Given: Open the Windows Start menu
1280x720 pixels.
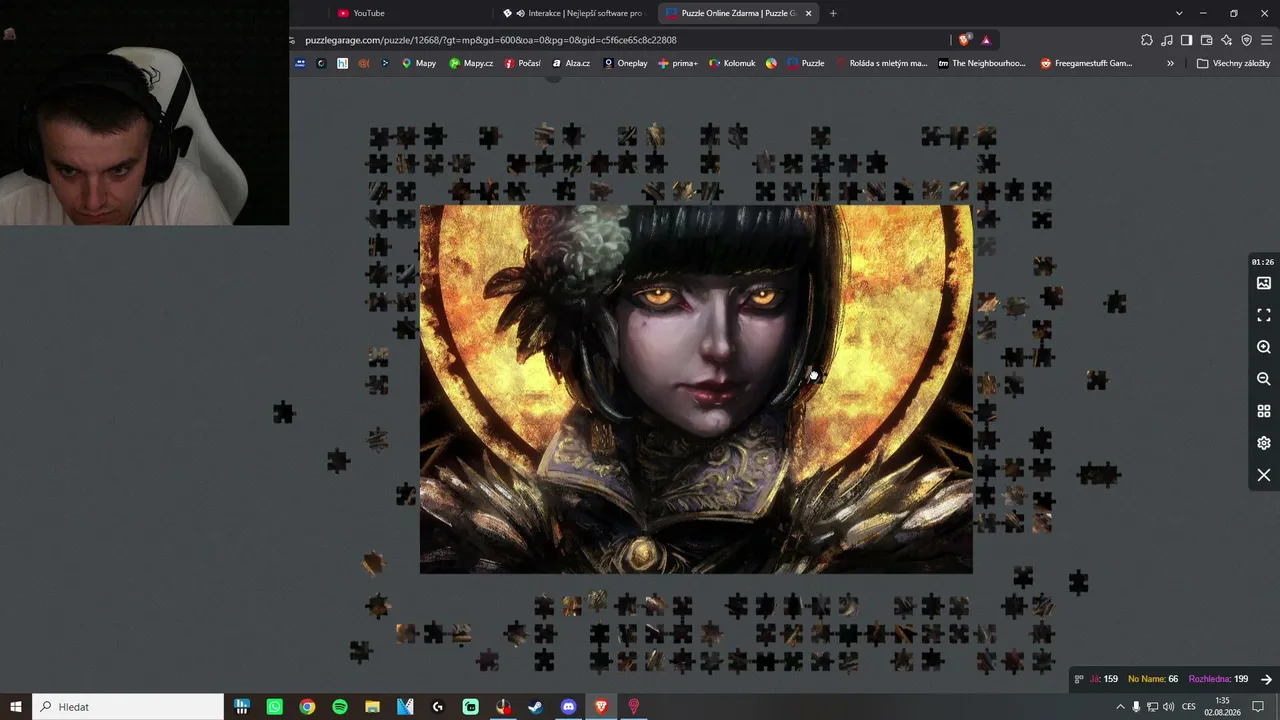Looking at the screenshot, I should [x=16, y=707].
